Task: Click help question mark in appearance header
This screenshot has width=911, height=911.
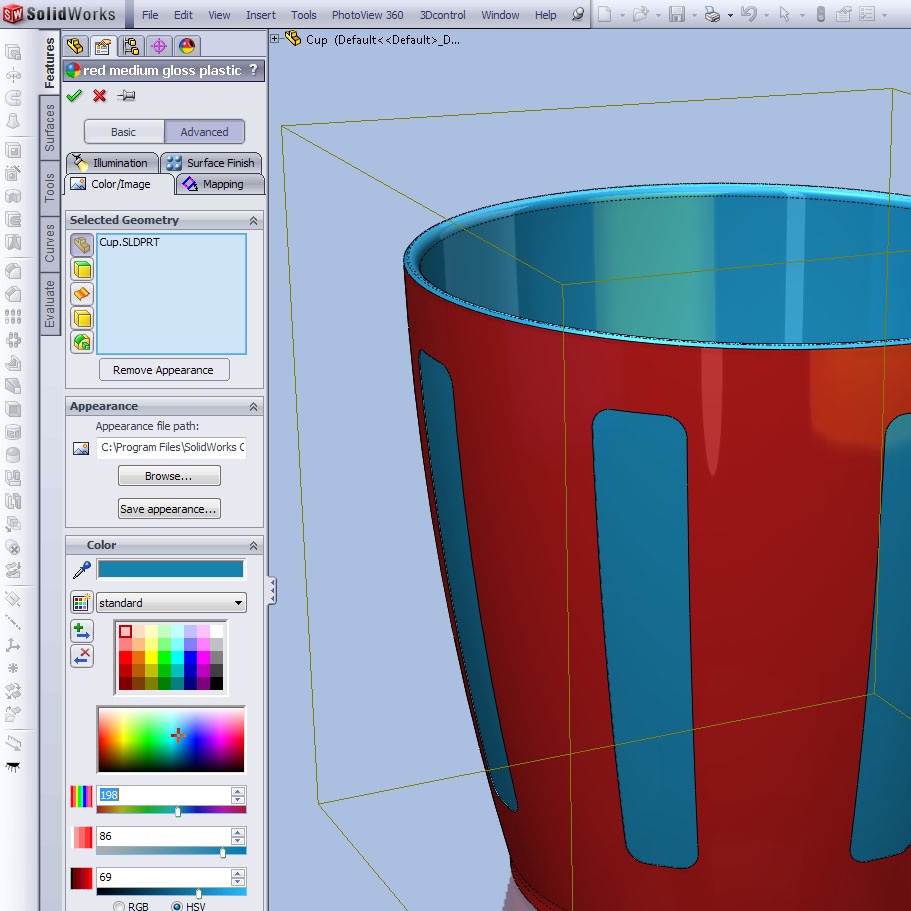Action: 253,70
